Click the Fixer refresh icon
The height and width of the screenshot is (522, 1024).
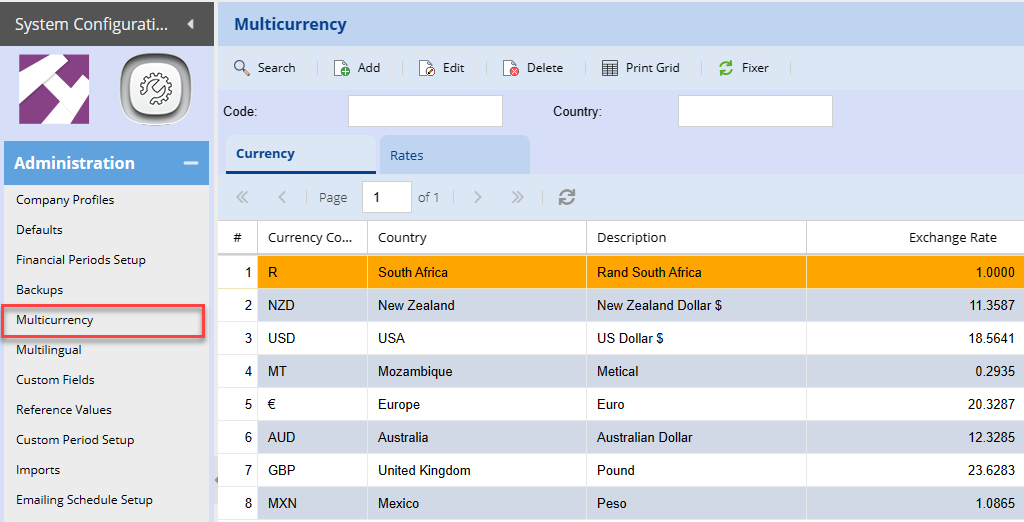click(726, 68)
